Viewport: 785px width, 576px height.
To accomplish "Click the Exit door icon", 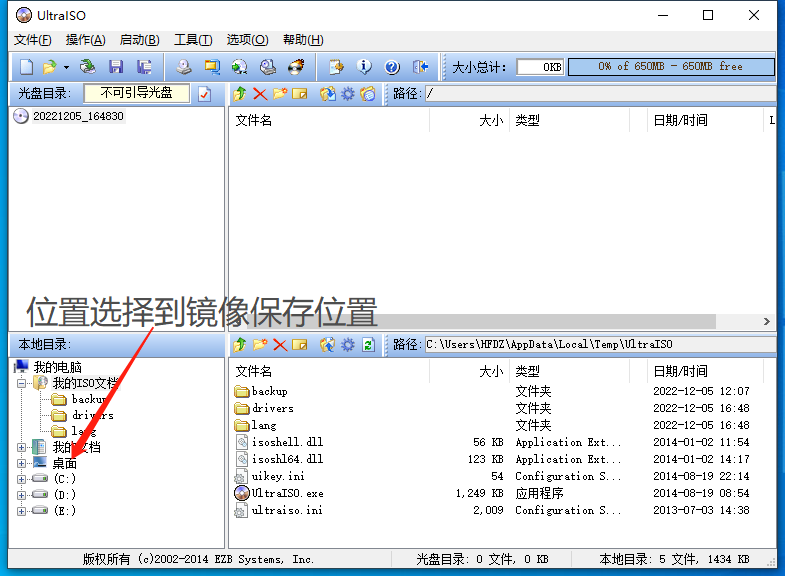I will 420,67.
